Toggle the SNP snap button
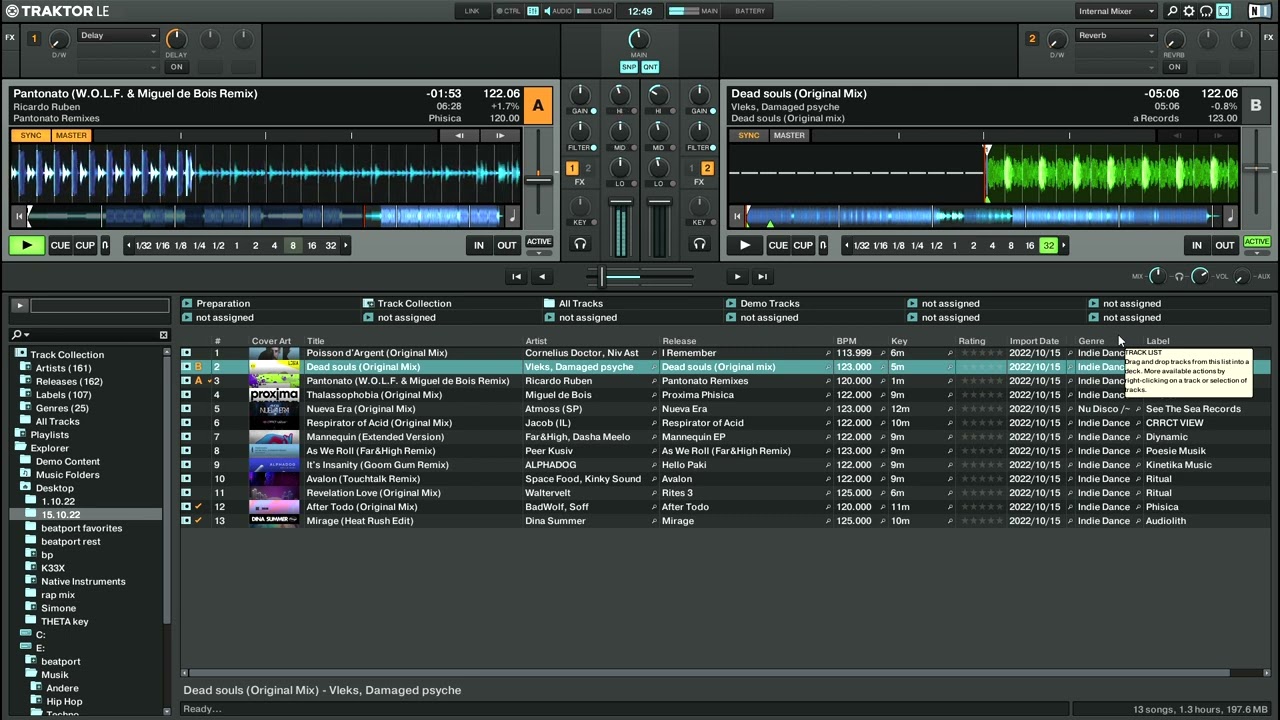This screenshot has width=1280, height=720. pos(629,67)
